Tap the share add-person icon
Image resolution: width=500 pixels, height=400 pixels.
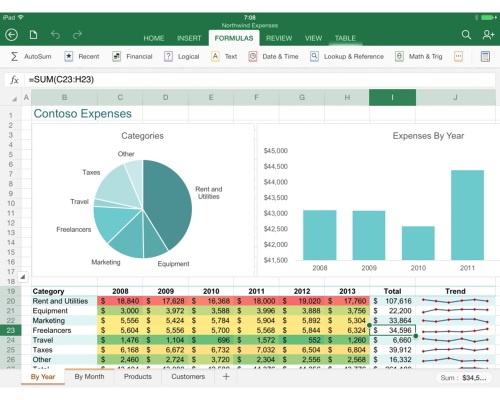pos(488,35)
